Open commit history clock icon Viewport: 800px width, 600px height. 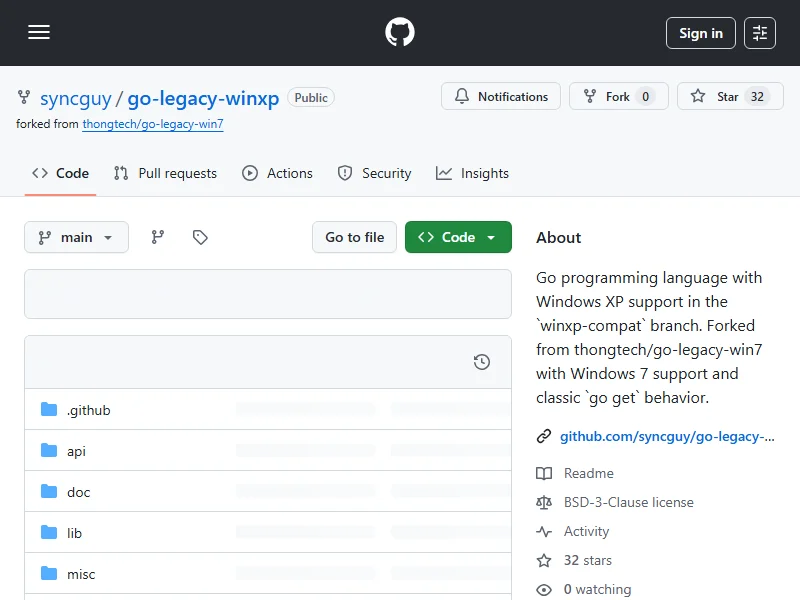coord(482,362)
